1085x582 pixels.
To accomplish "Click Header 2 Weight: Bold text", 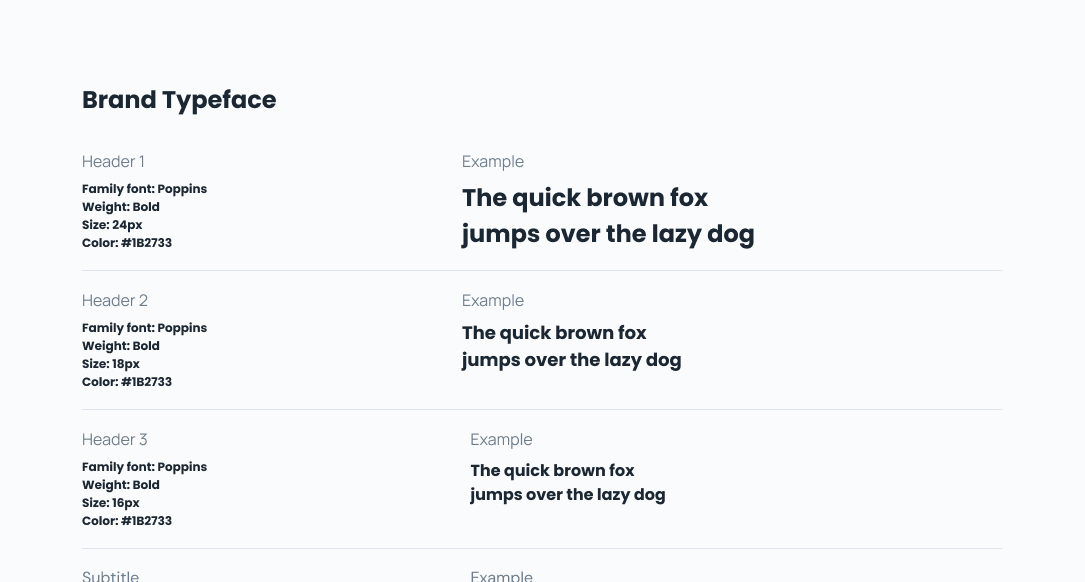I will (x=121, y=346).
